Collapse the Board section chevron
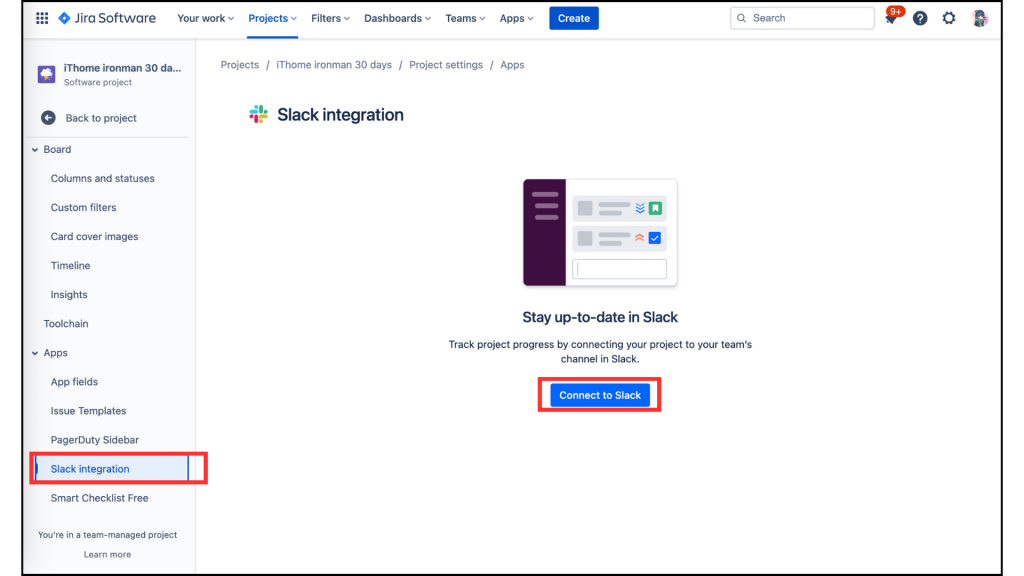 point(35,150)
